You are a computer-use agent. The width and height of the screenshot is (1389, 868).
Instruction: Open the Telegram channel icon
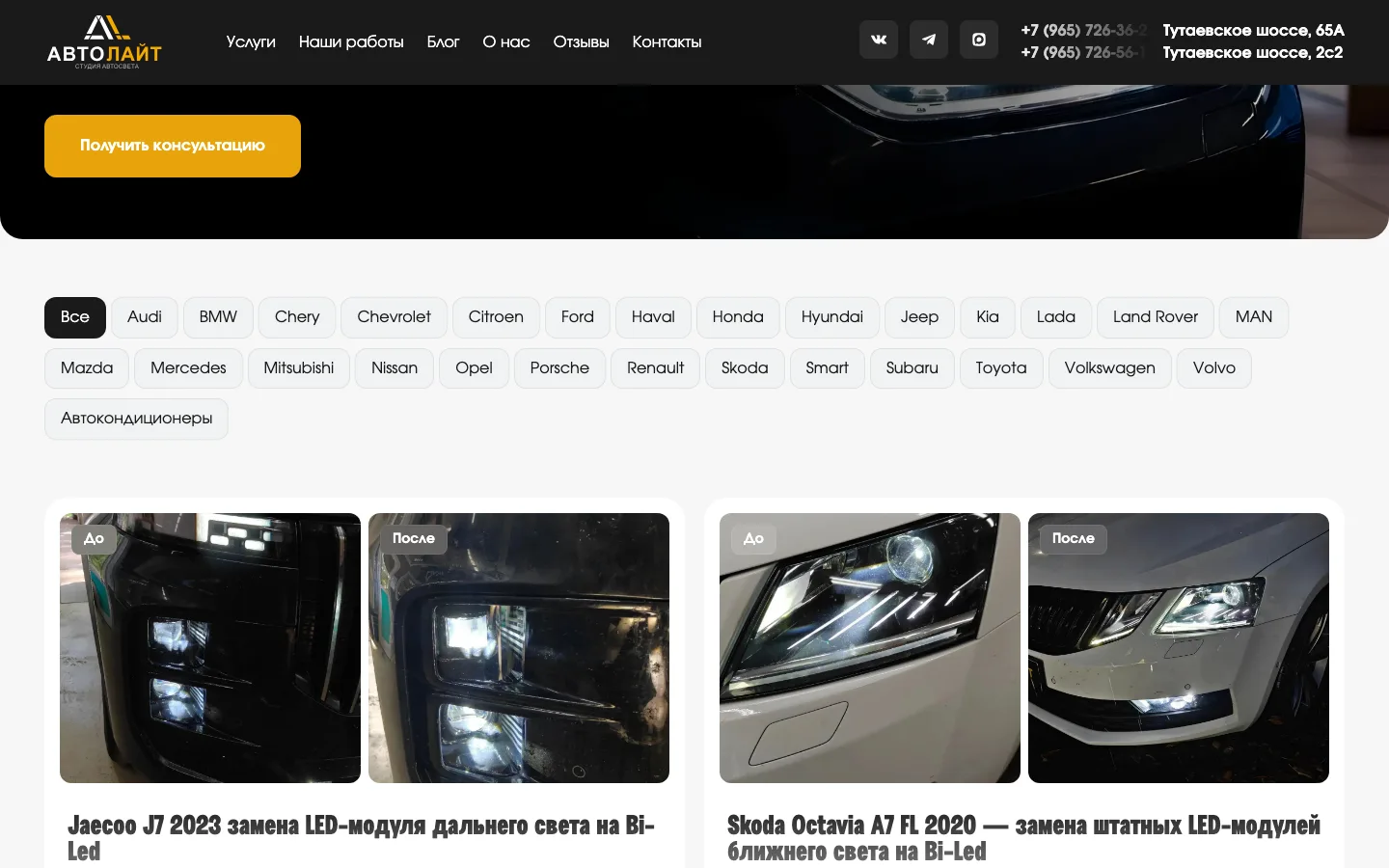[x=929, y=40]
